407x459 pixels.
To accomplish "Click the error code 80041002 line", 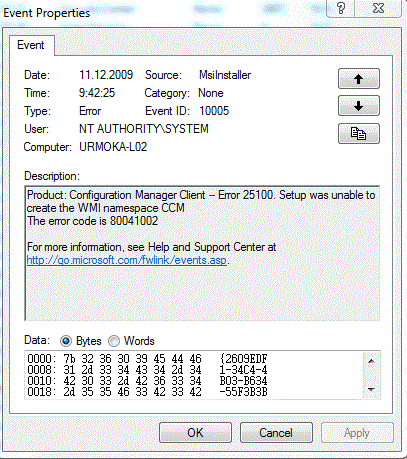I will (x=92, y=221).
